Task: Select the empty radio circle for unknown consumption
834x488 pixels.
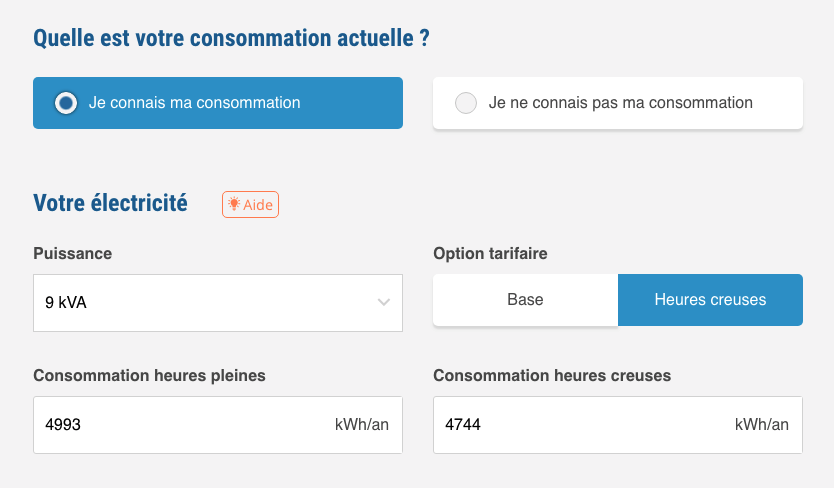Action: click(x=466, y=103)
